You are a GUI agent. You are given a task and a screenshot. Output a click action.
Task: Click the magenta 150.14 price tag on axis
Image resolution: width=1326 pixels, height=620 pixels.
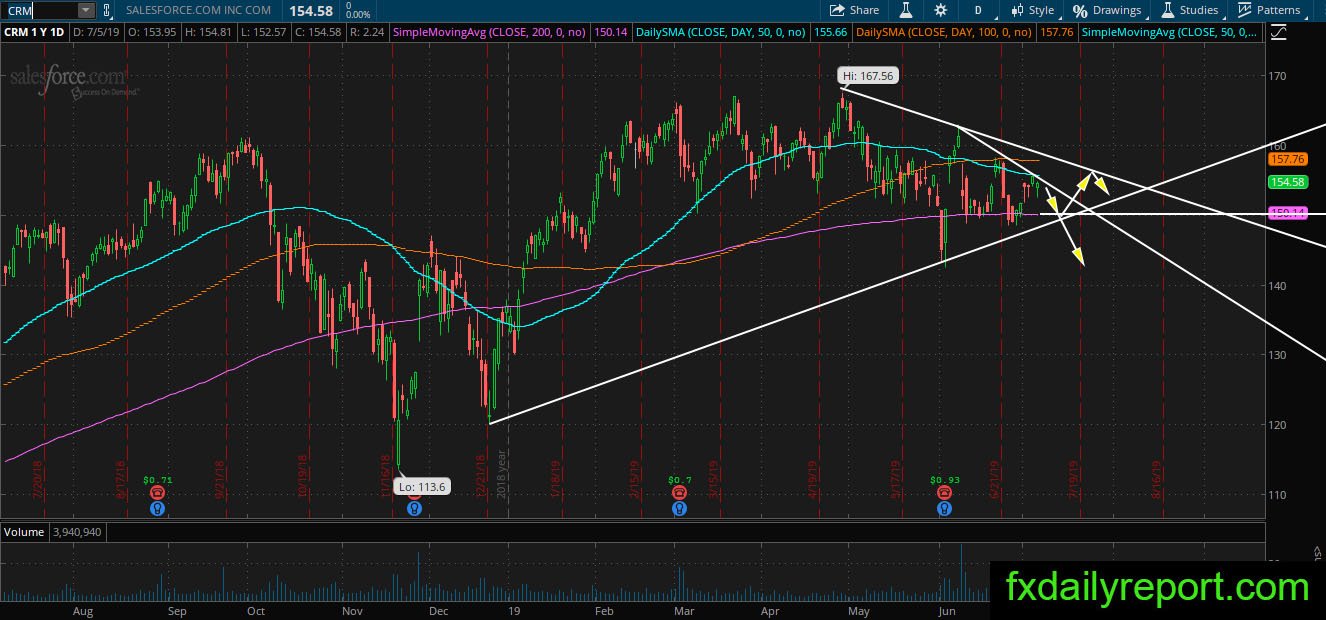(1287, 213)
